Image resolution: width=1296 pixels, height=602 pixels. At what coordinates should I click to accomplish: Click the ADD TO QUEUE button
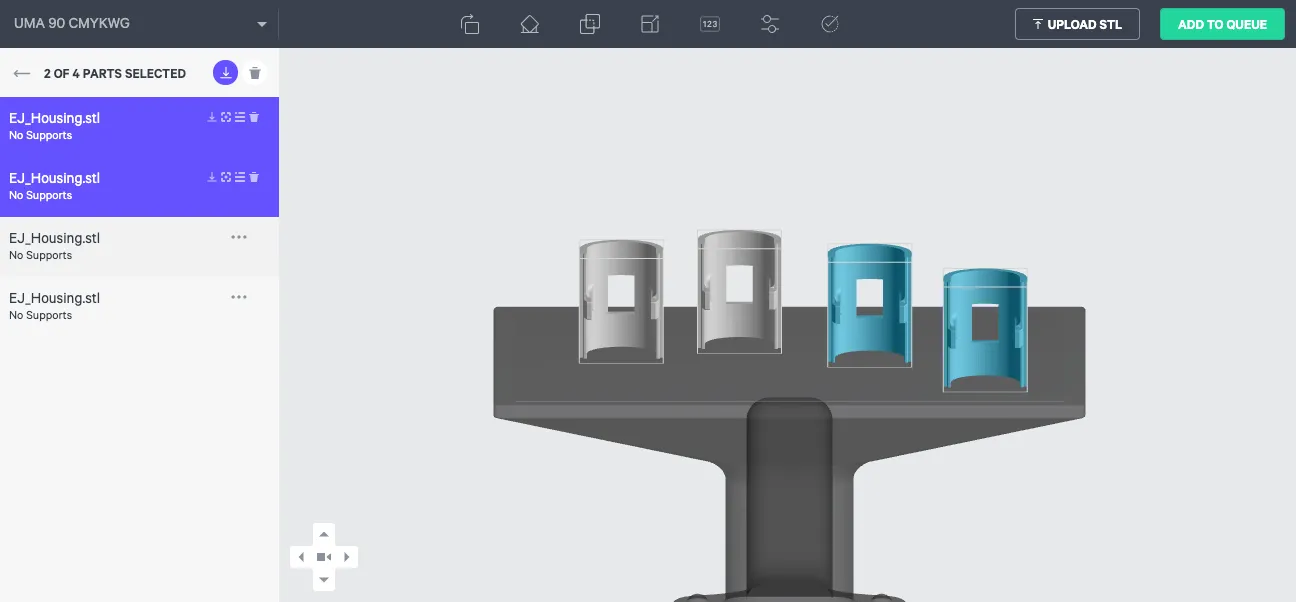click(x=1222, y=24)
